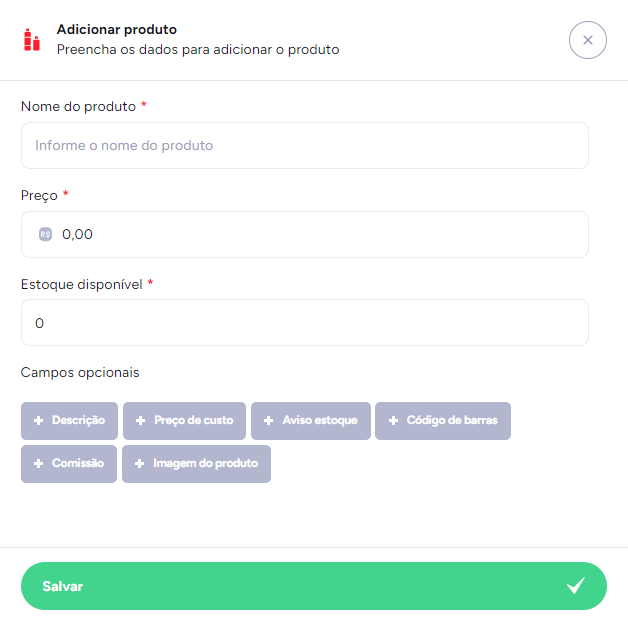Click into the Preço value field
628x617 pixels.
[x=320, y=235]
